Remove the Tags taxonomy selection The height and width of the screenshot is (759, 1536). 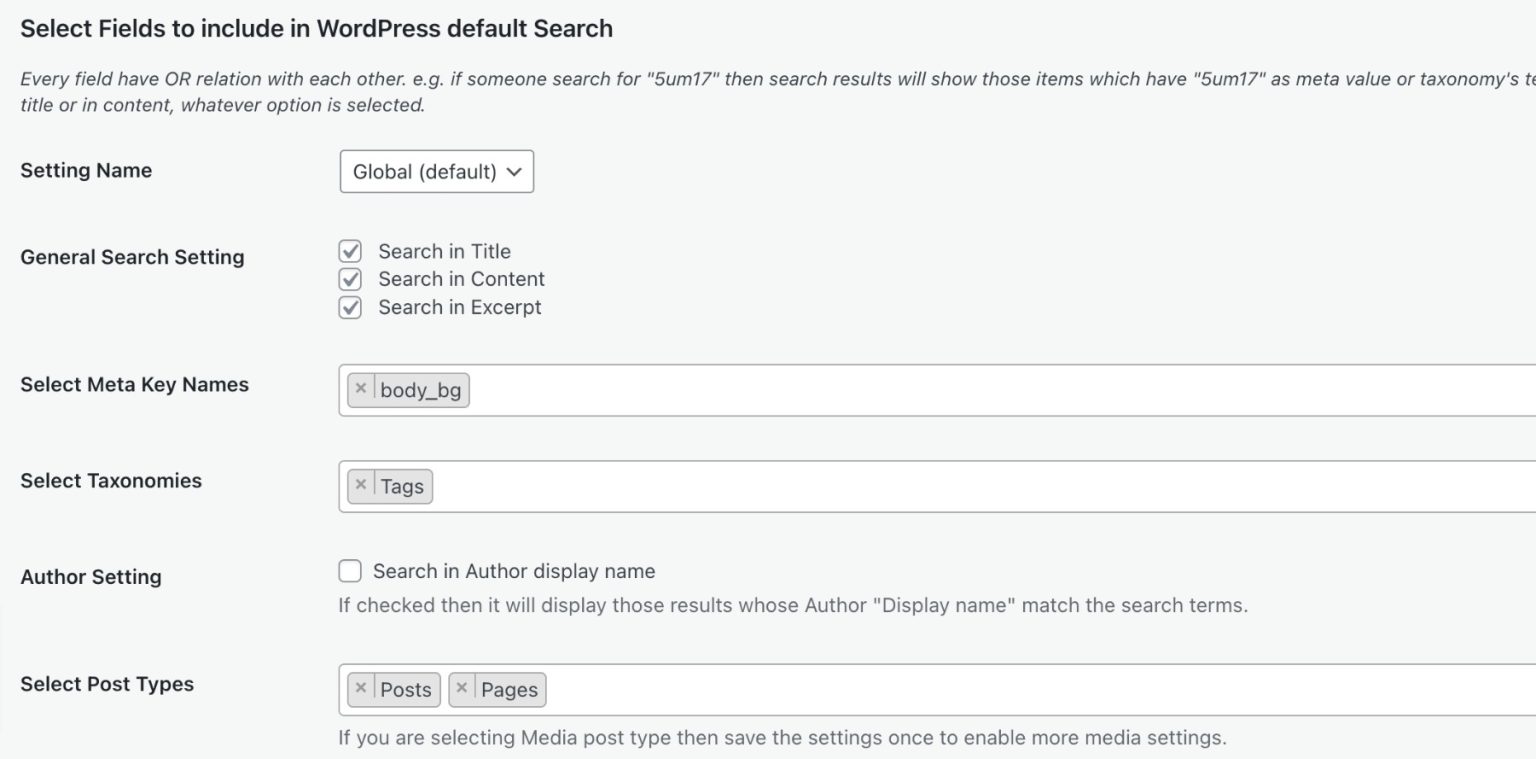point(361,484)
